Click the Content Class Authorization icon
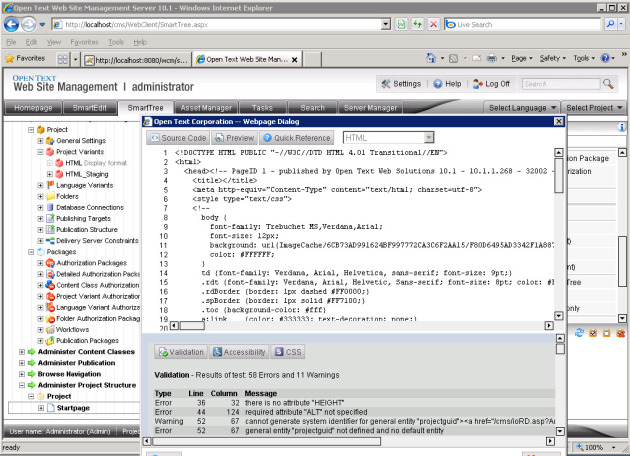 click(50, 285)
